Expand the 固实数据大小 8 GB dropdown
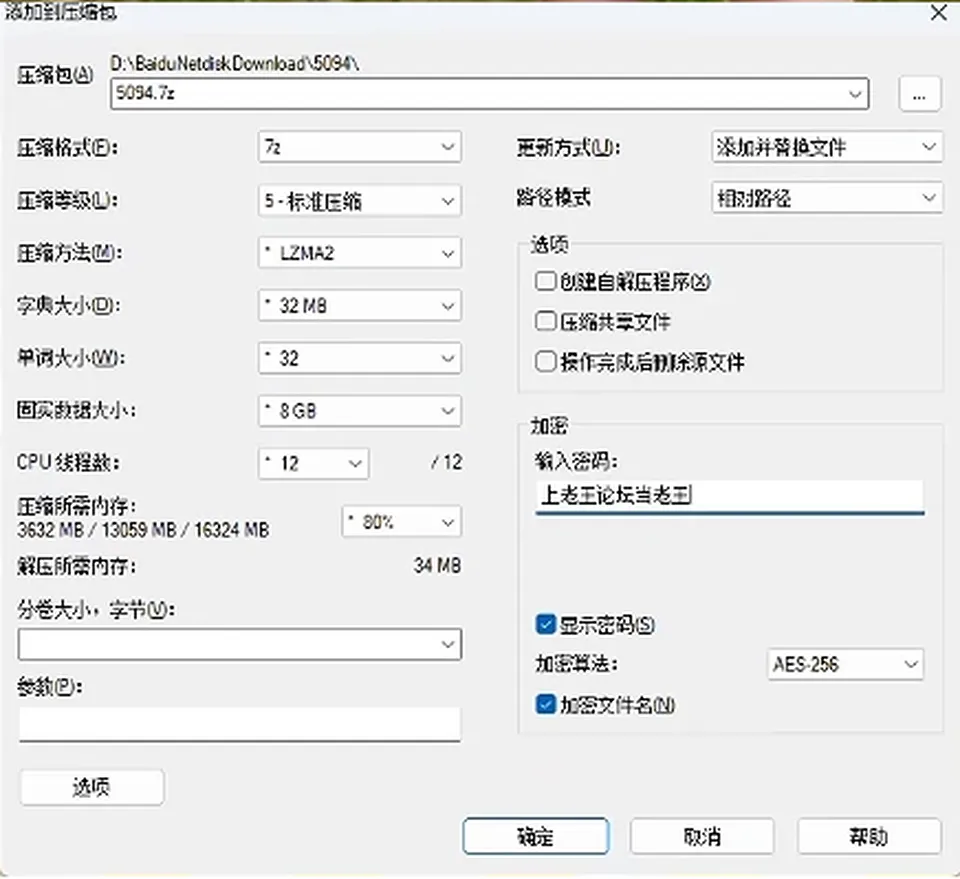Viewport: 960px width, 879px height. point(359,411)
